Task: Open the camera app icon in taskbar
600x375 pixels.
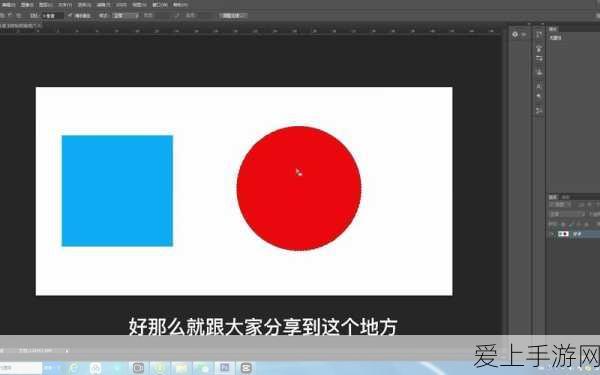Action: 138,368
